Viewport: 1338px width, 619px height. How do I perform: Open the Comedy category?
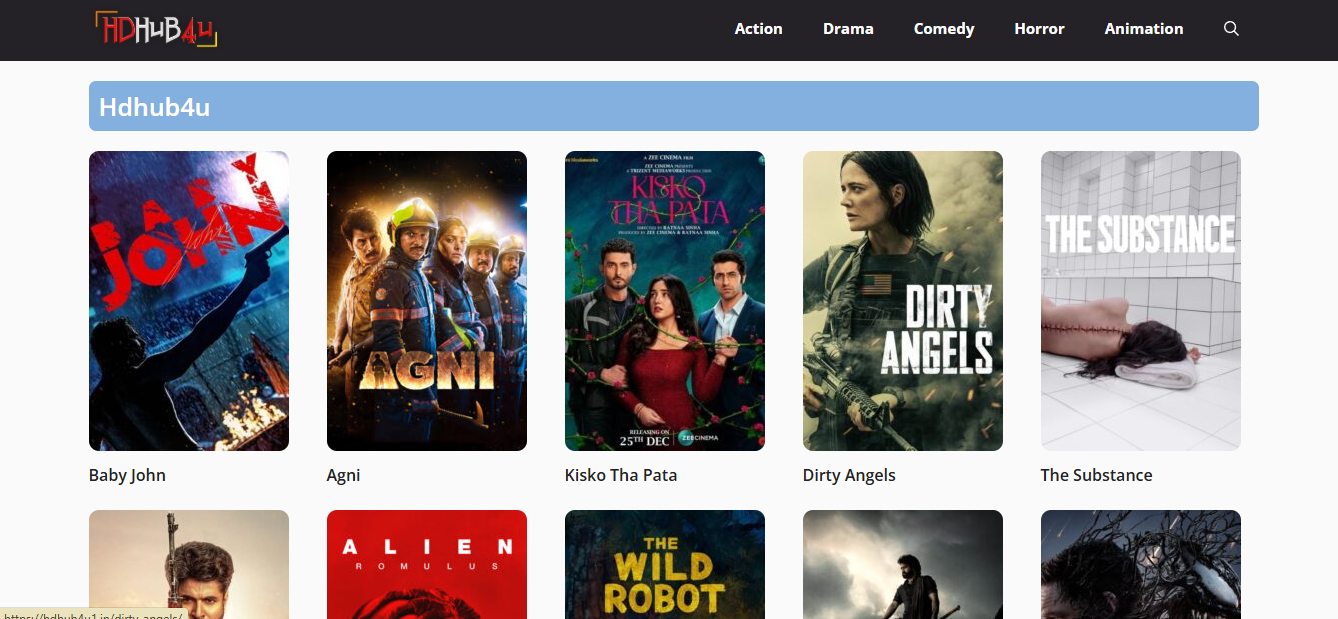[x=944, y=29]
